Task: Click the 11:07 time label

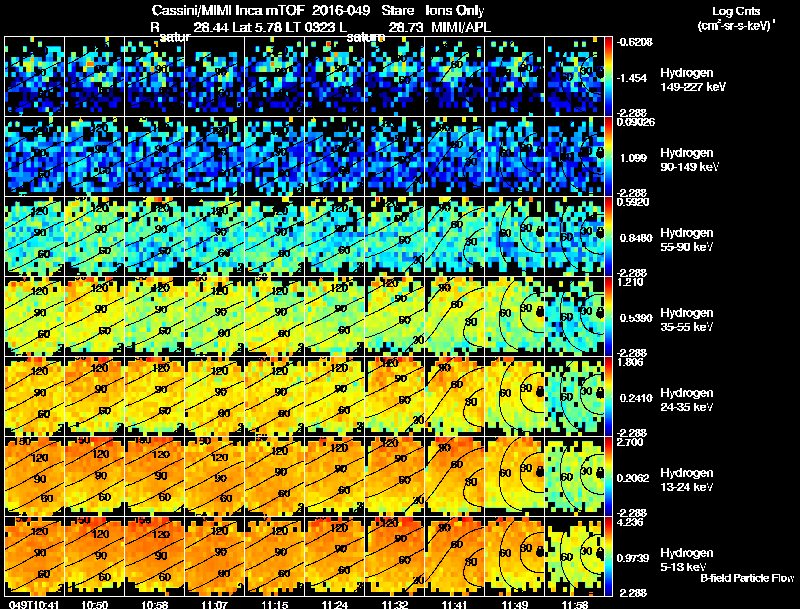Action: [214, 604]
